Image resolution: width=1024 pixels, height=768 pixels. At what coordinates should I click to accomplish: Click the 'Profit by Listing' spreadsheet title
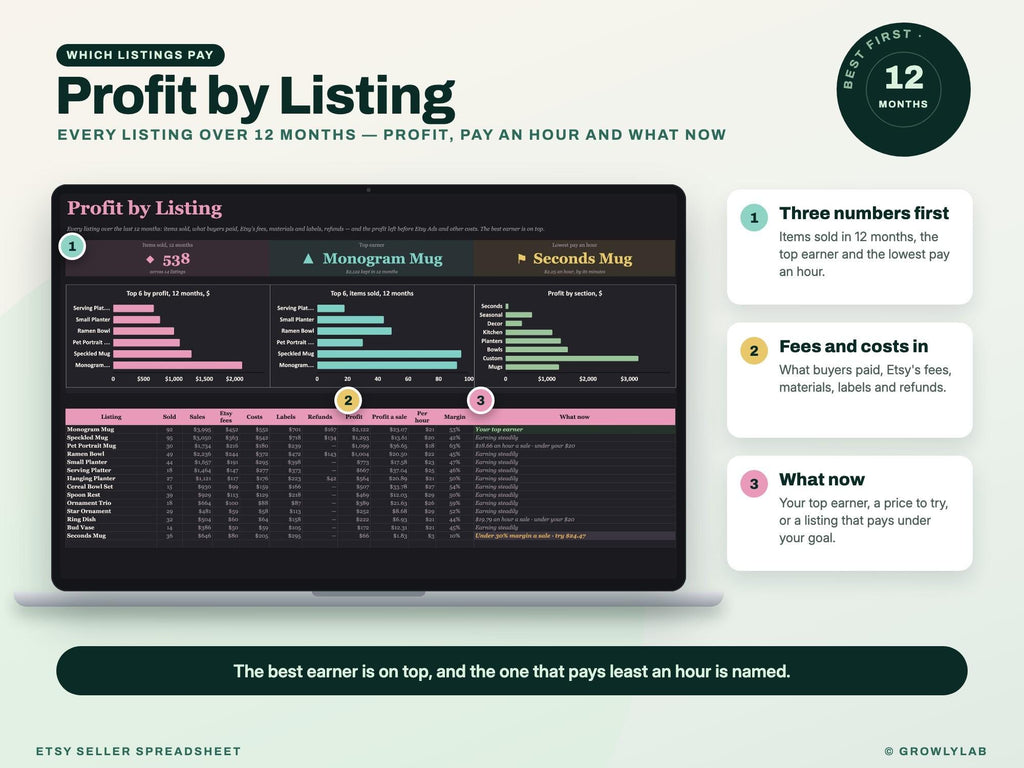tap(144, 208)
